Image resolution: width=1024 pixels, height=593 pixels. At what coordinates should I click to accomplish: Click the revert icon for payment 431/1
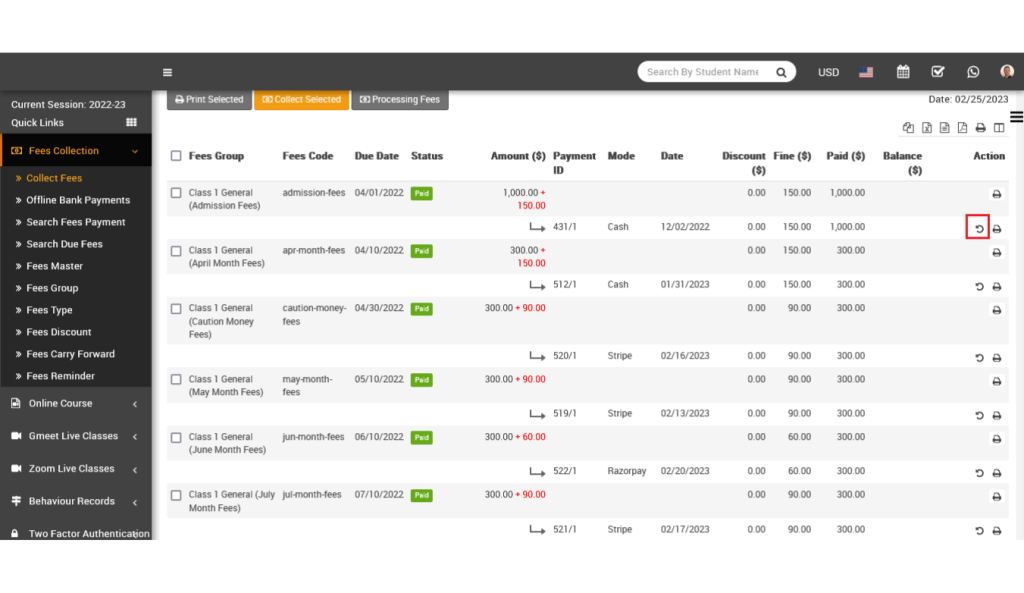(978, 228)
